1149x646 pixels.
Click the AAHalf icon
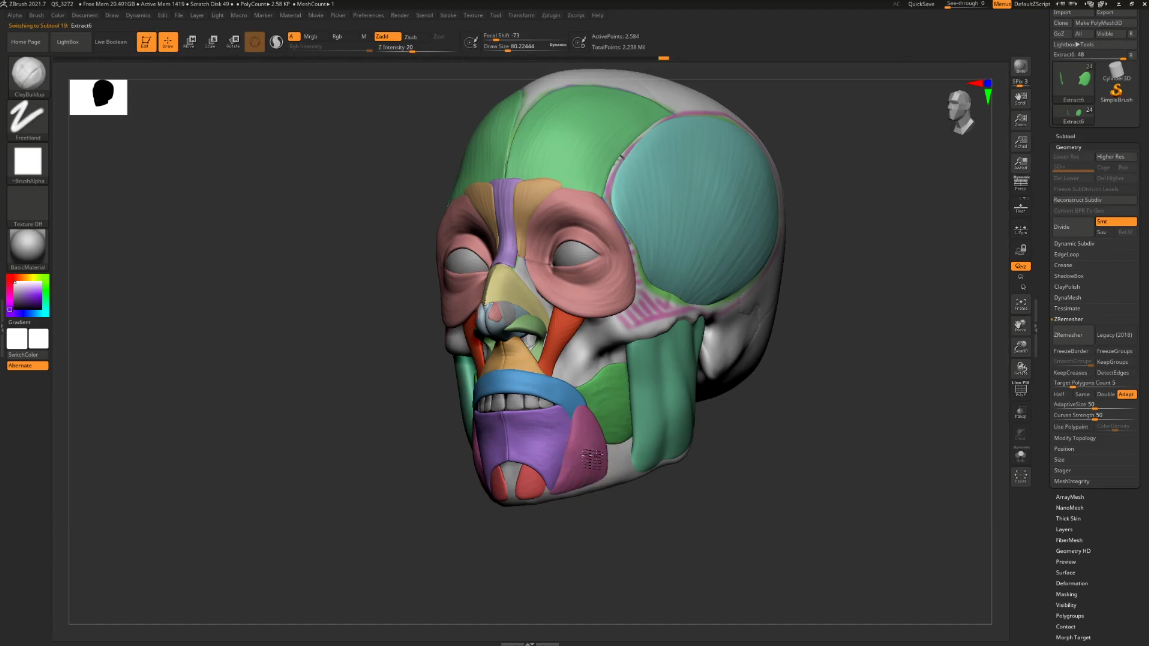[x=1020, y=163]
